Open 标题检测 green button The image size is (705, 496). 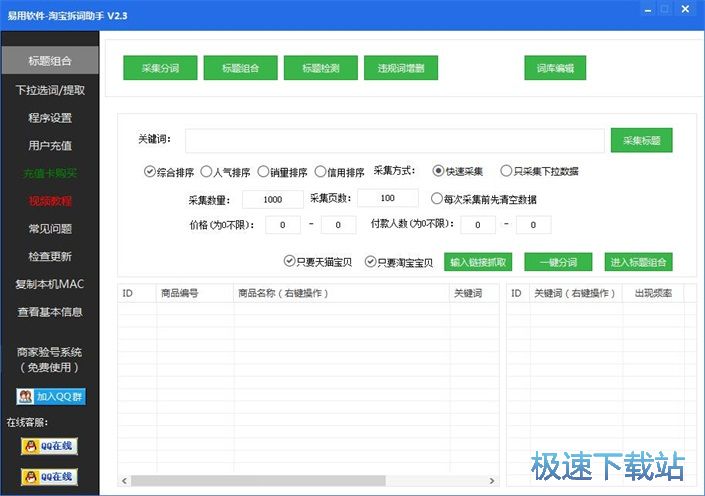coord(321,68)
